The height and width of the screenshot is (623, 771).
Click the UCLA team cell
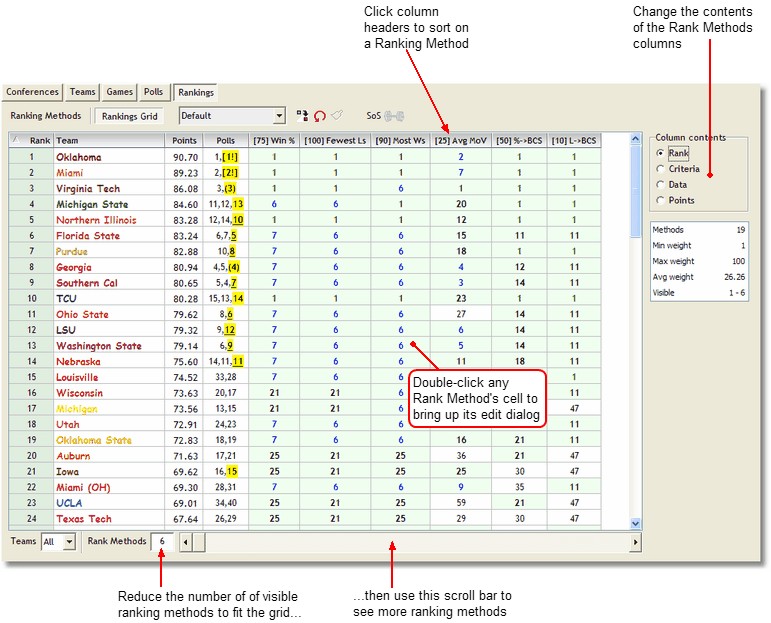pos(109,503)
